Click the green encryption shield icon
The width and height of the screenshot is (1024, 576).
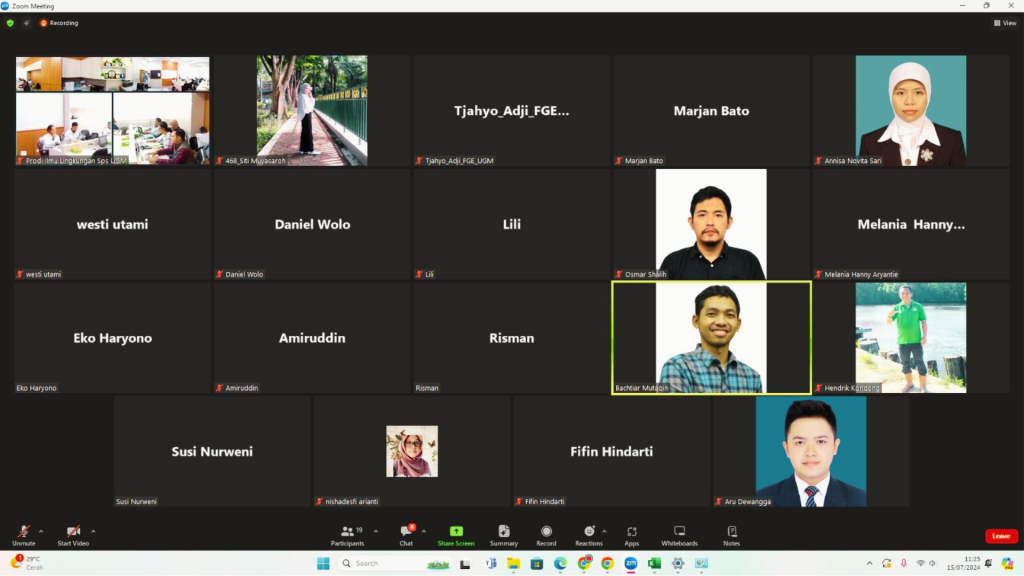pyautogui.click(x=10, y=23)
